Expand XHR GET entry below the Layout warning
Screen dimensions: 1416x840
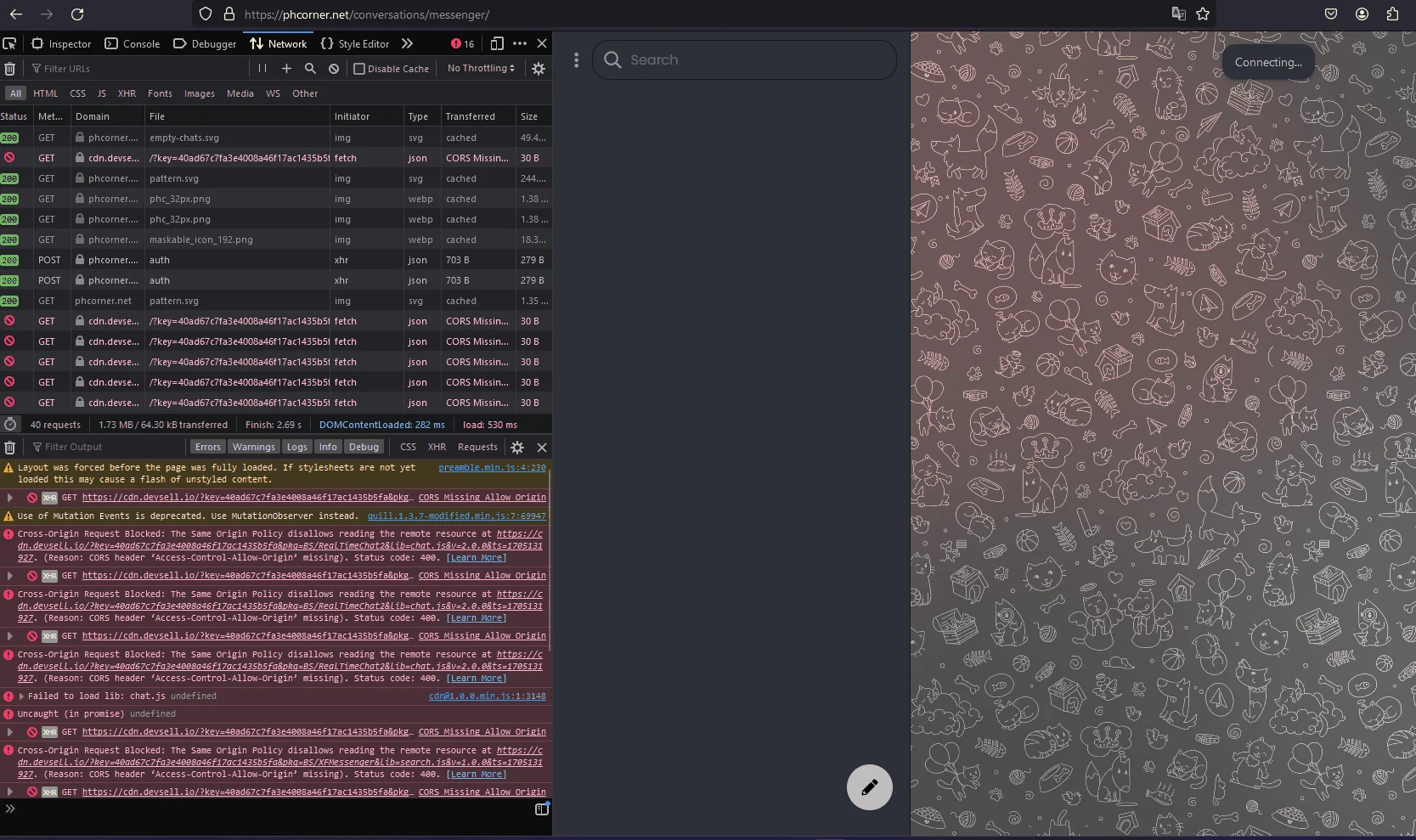coord(10,498)
